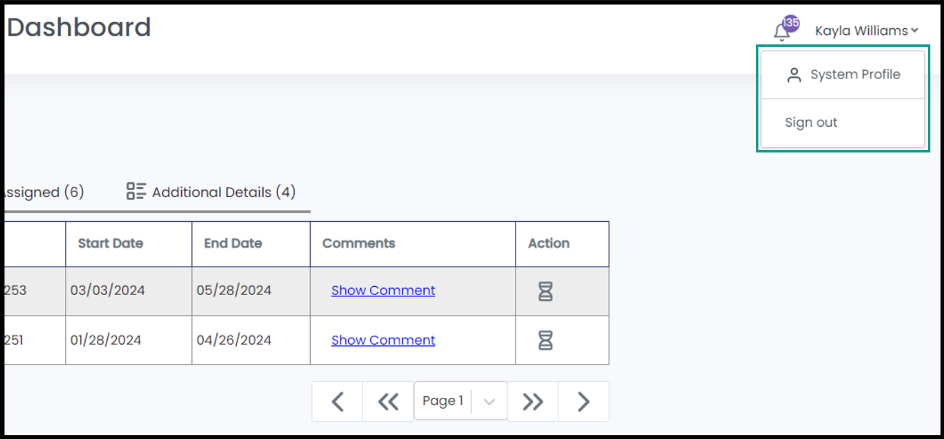Jump to first page with double left arrows
Screen dimensions: 944x439
[x=388, y=402]
